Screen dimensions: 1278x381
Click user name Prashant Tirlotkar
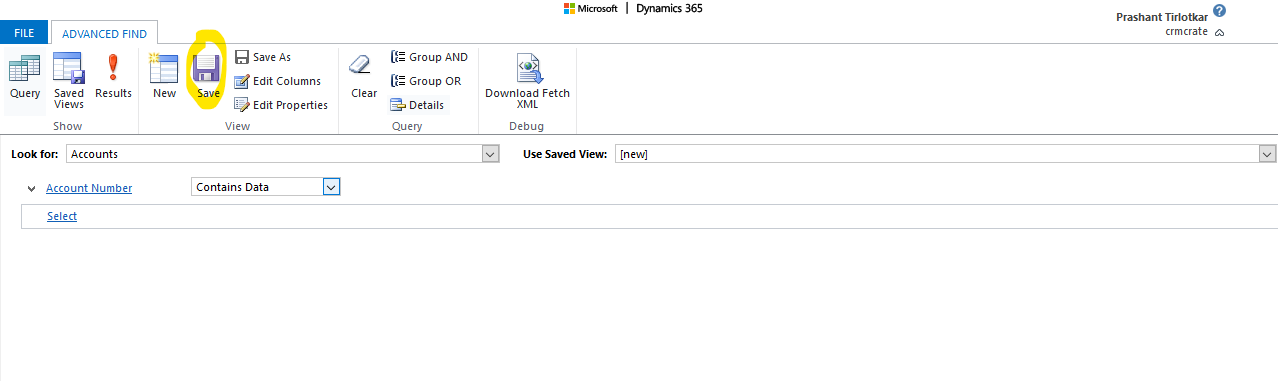click(x=1163, y=17)
